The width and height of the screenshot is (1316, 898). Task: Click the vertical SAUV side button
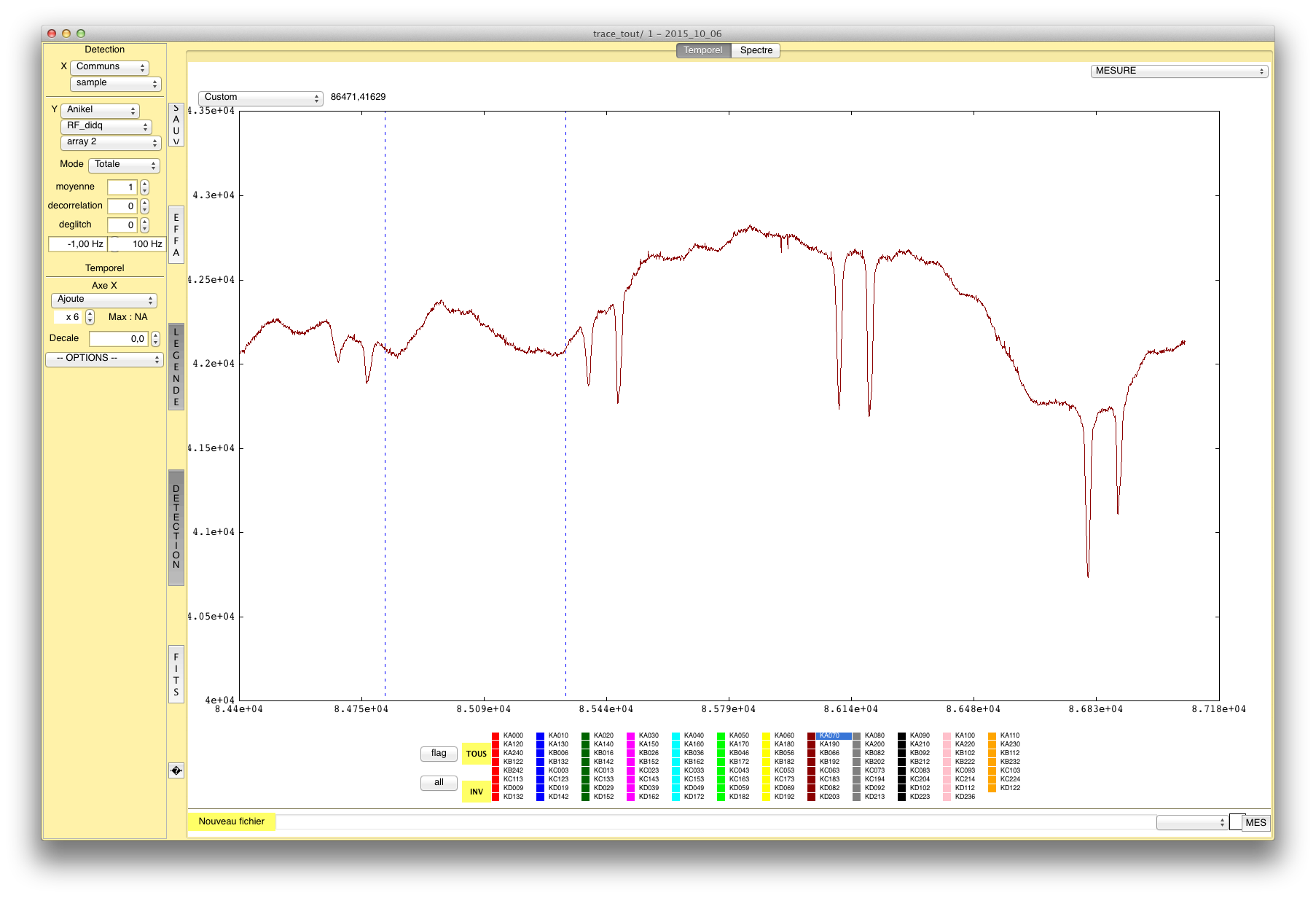(176, 125)
